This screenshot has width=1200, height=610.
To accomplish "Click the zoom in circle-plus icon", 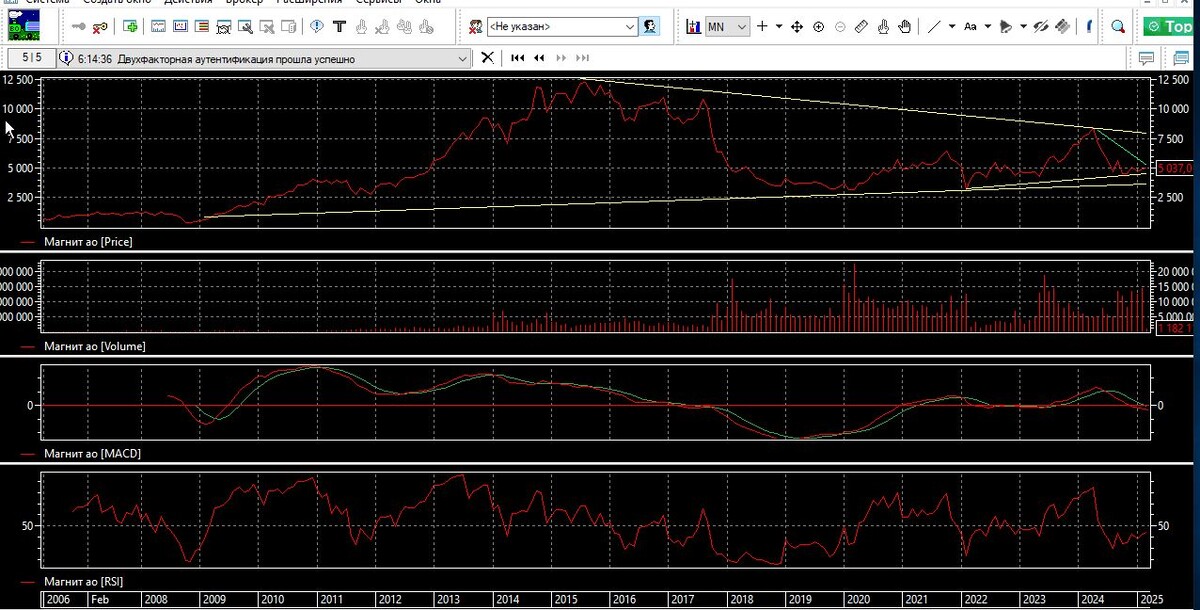I will pos(818,27).
